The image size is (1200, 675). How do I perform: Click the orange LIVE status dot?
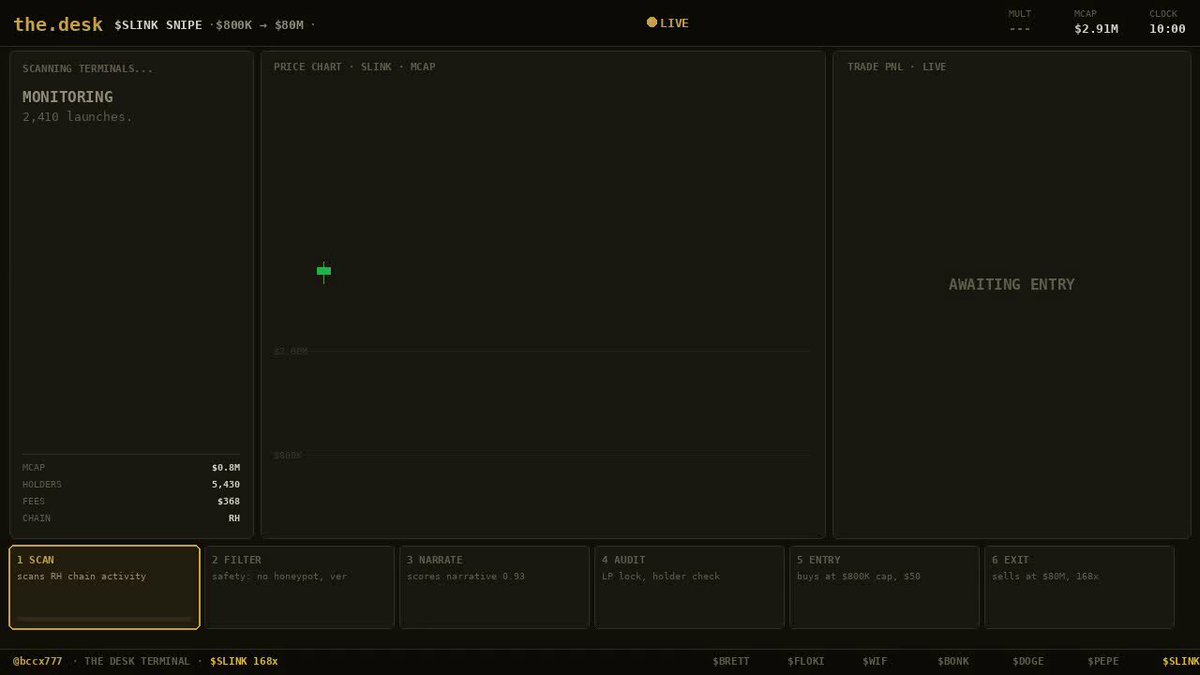[652, 22]
